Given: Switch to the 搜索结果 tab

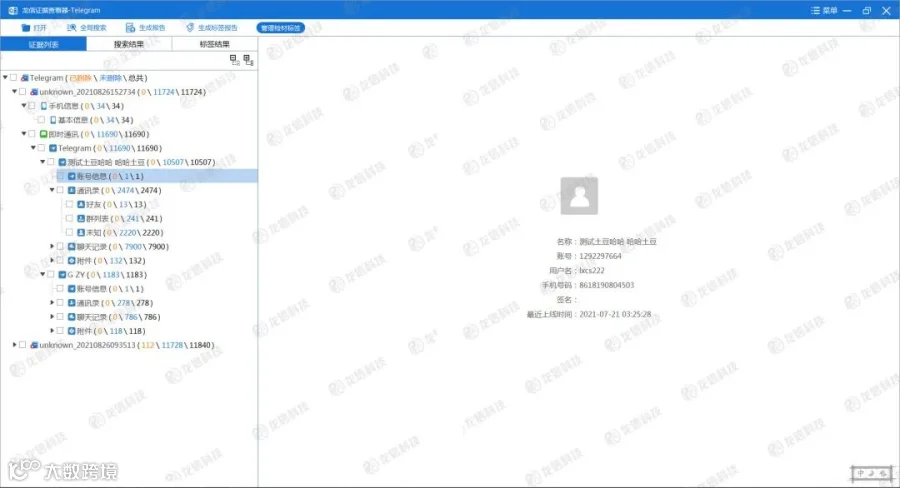Looking at the screenshot, I should tap(129, 44).
